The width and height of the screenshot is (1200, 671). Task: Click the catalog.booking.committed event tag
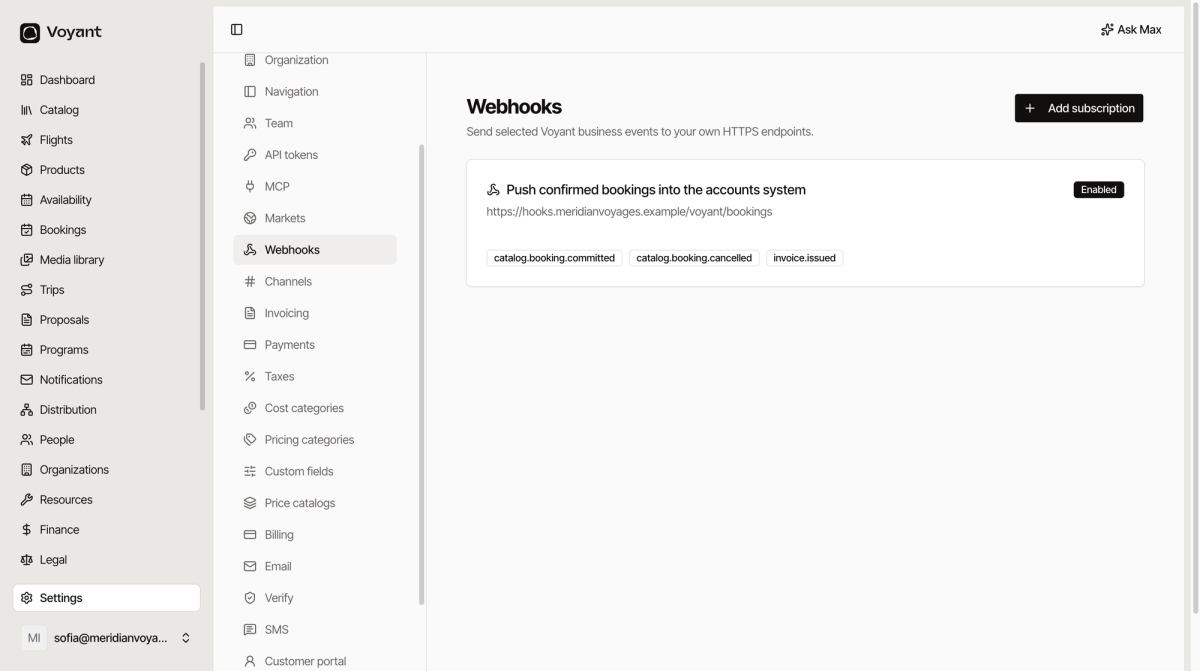pyautogui.click(x=554, y=258)
